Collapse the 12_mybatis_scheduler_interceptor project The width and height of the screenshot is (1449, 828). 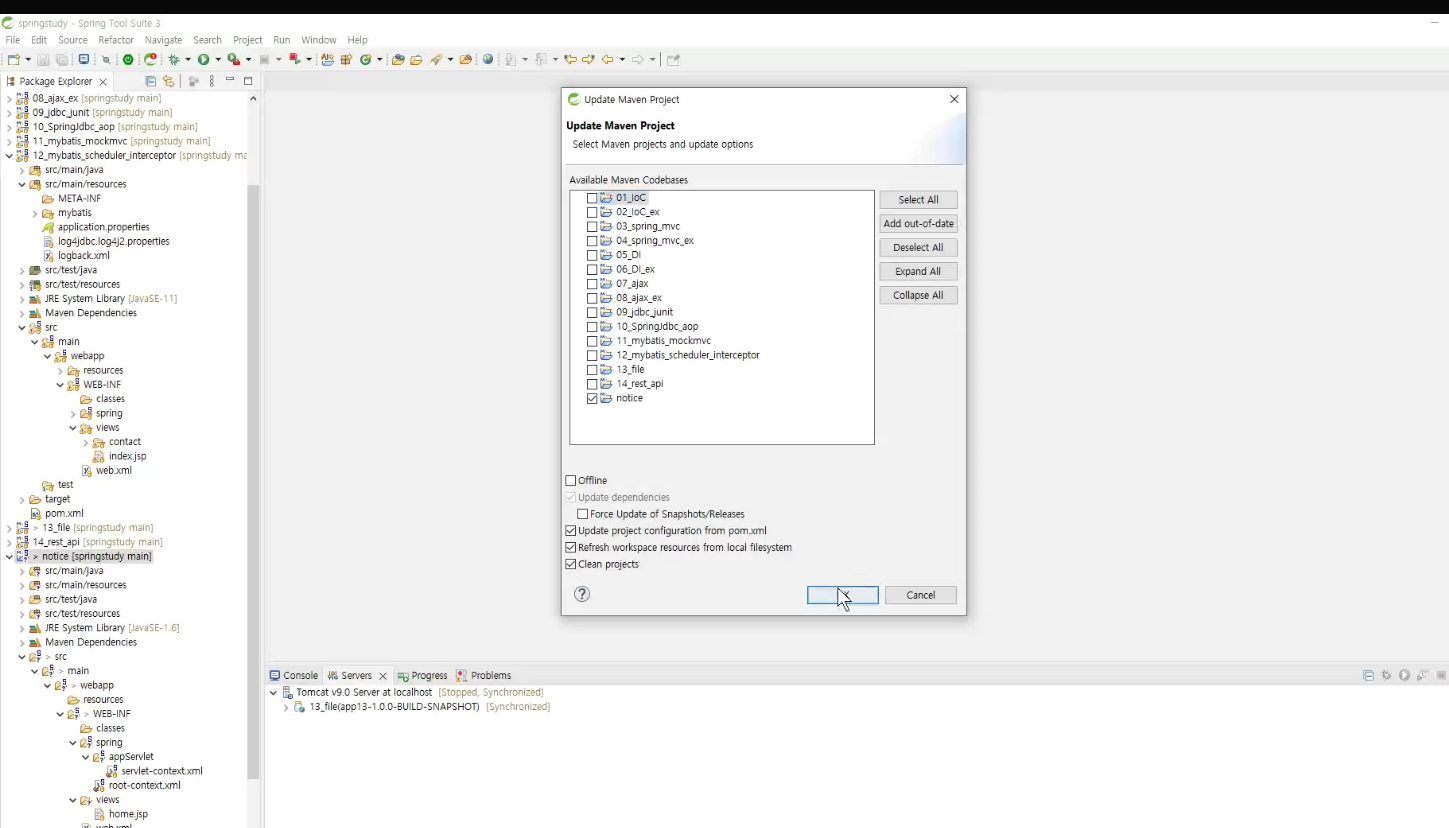click(x=9, y=156)
